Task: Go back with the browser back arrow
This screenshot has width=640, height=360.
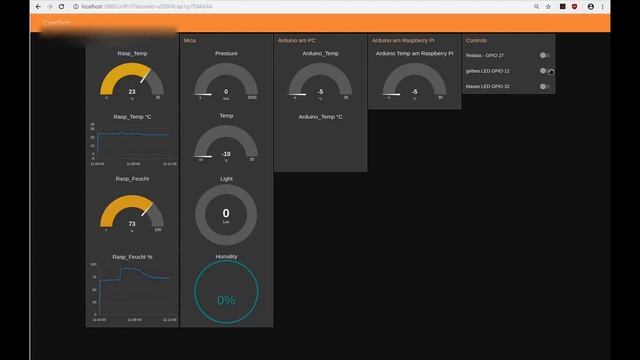Action: point(38,7)
